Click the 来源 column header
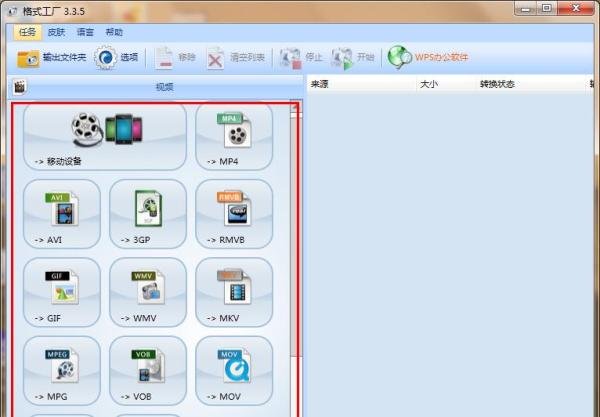Viewport: 600px width, 417px height. pyautogui.click(x=362, y=84)
